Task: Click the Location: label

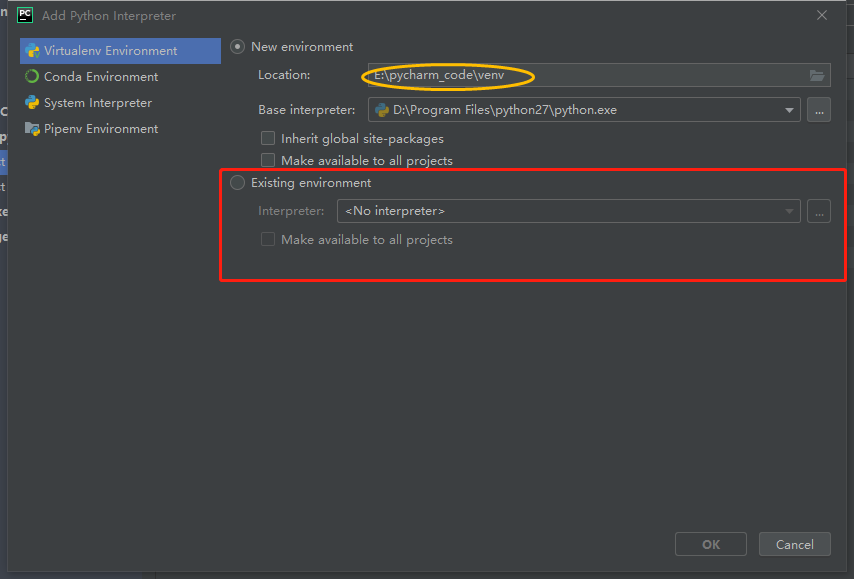Action: coord(284,75)
